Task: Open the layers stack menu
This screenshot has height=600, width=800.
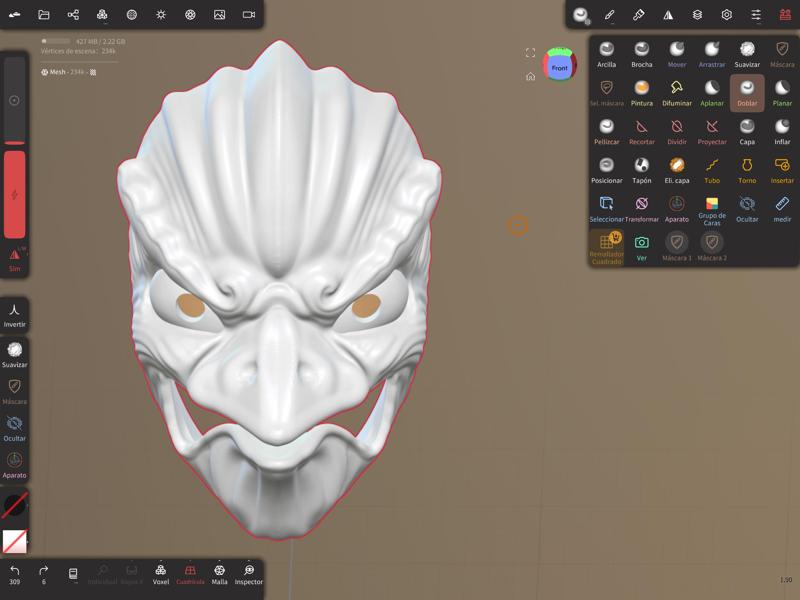Action: coord(697,15)
